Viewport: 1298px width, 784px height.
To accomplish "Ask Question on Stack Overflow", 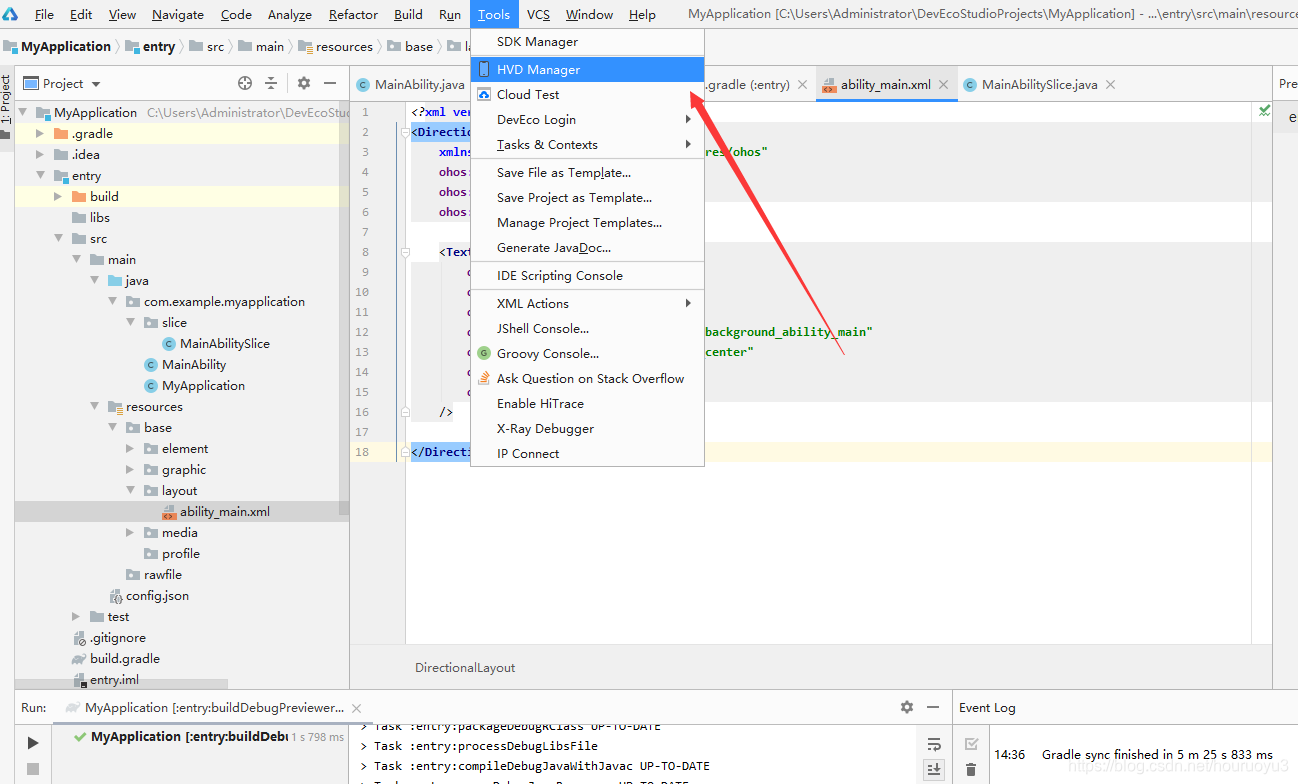I will click(587, 378).
